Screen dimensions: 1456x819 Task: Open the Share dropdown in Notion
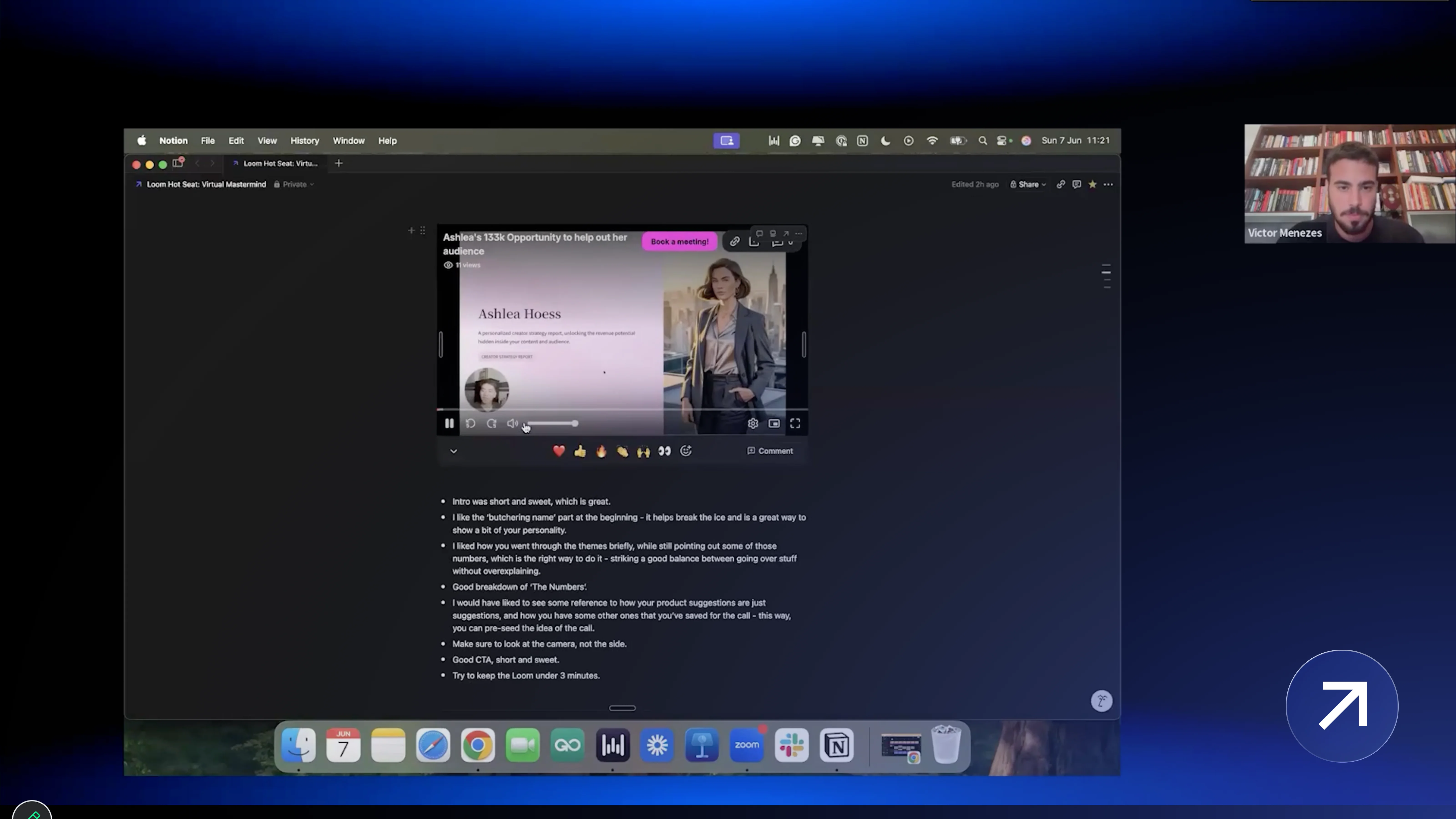1028,184
